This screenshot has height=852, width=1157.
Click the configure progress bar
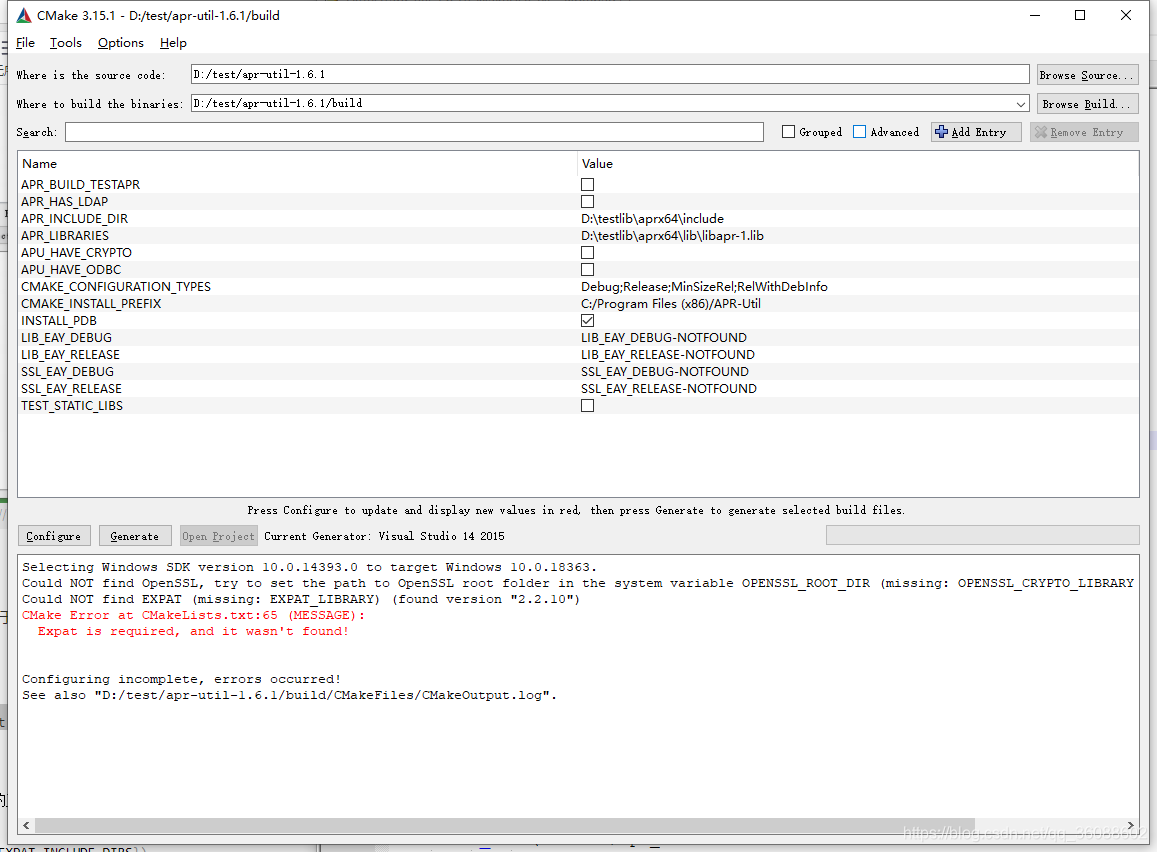983,536
